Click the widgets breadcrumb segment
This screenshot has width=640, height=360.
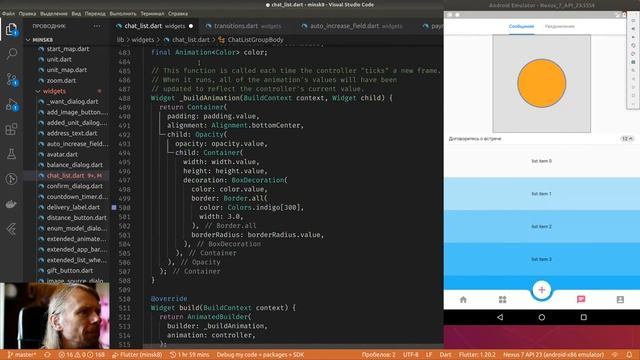pyautogui.click(x=143, y=40)
